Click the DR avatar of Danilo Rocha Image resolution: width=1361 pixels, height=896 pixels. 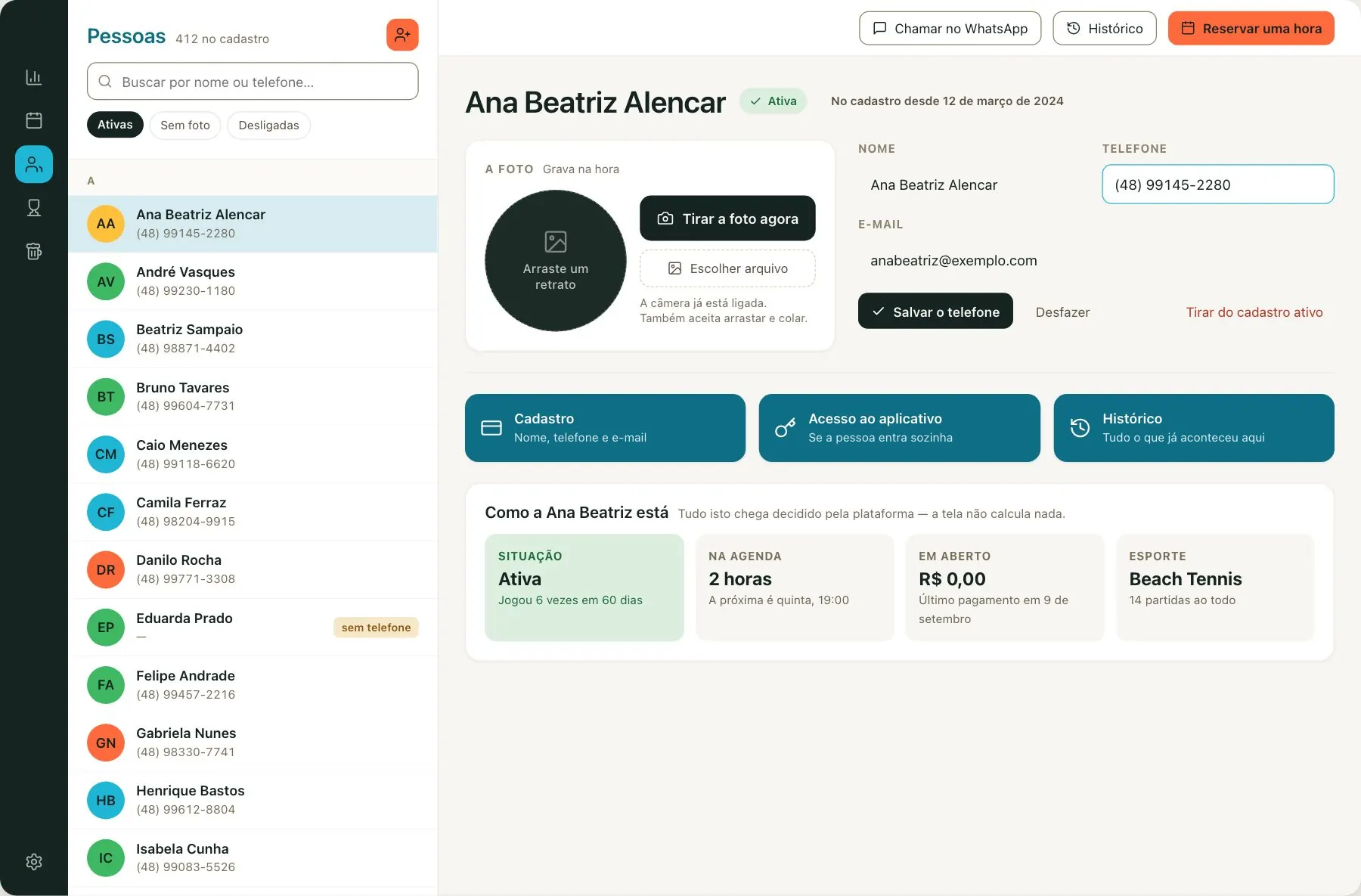[106, 569]
